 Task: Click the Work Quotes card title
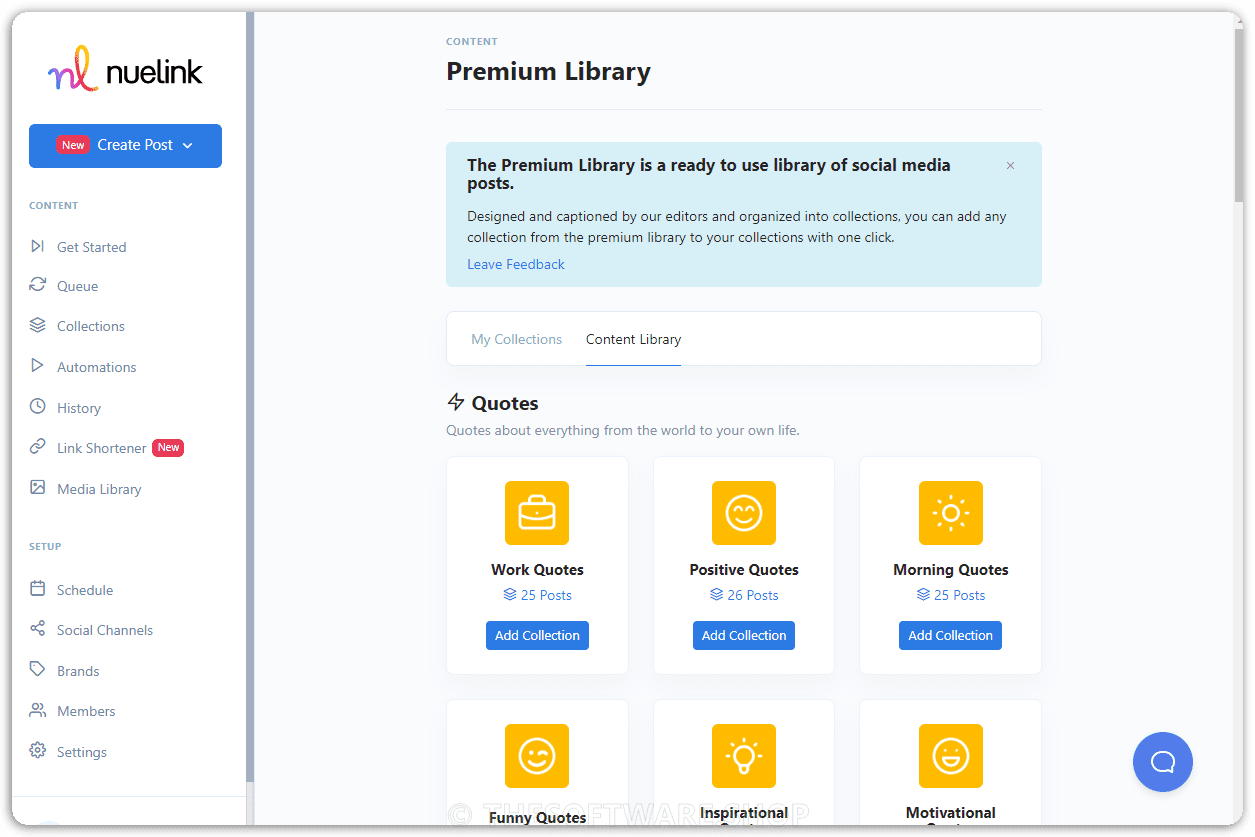pyautogui.click(x=537, y=570)
